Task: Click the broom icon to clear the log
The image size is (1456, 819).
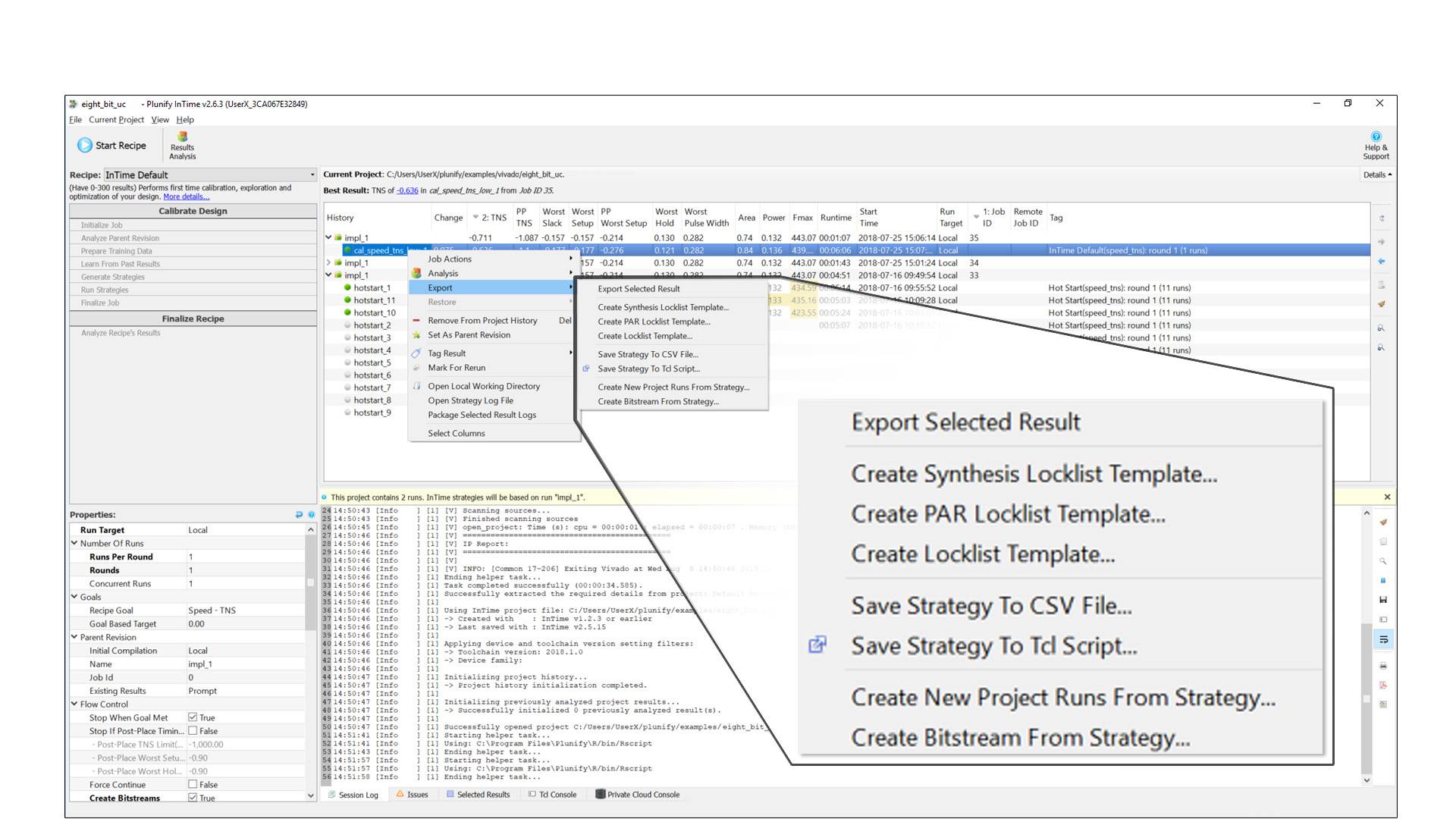Action: point(1383,522)
